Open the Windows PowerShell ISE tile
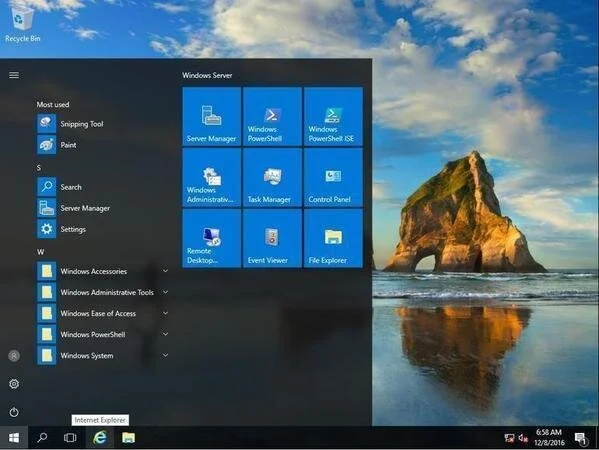The width and height of the screenshot is (599, 450). 333,117
